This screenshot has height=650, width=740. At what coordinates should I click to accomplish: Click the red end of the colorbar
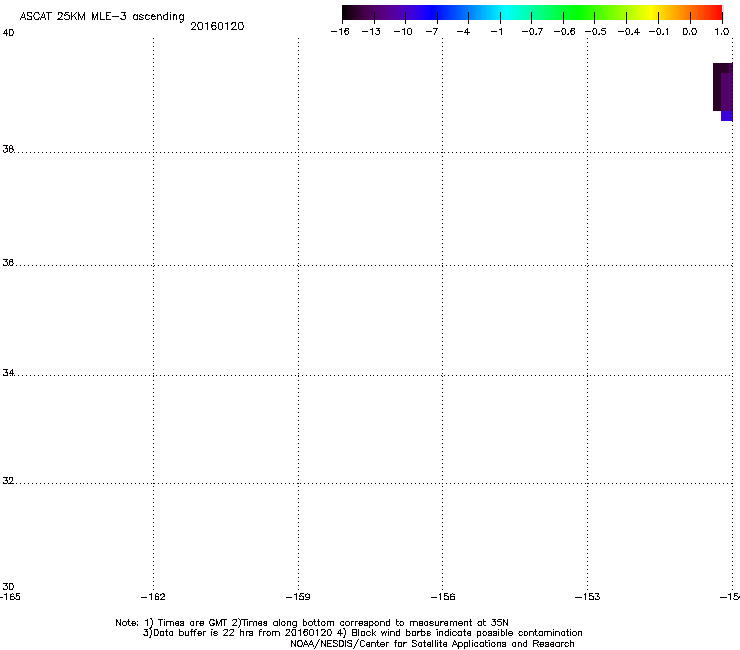(715, 12)
